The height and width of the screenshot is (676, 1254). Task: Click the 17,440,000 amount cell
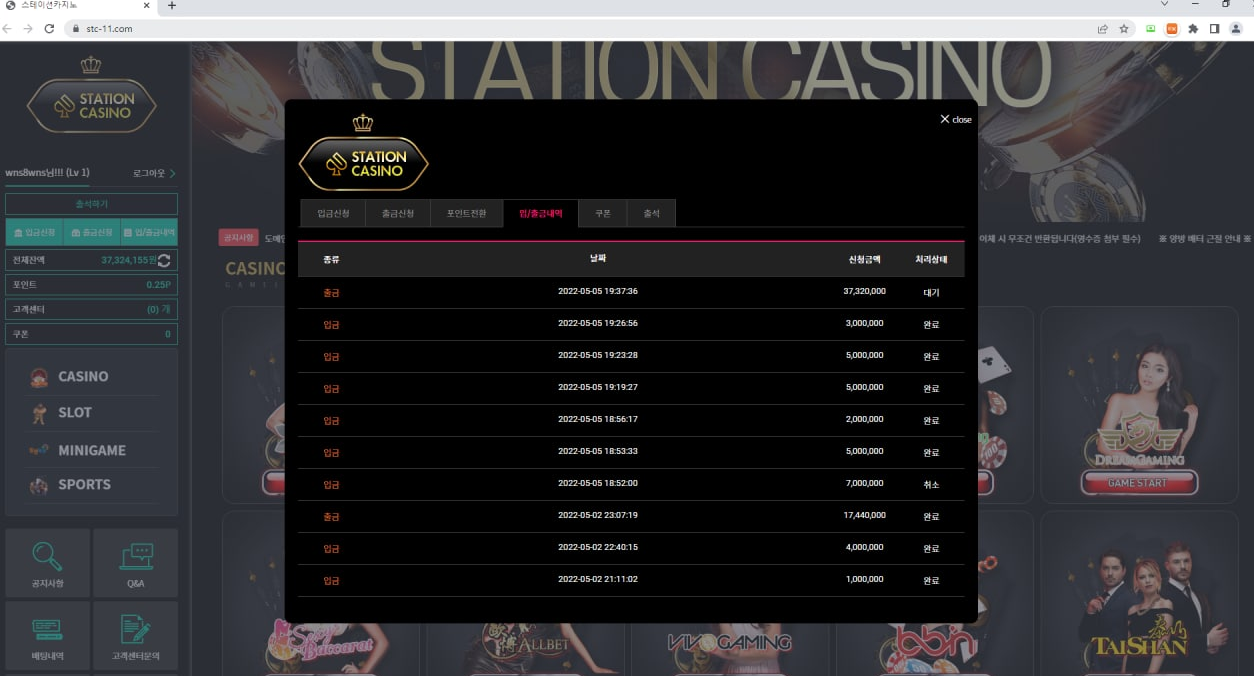coord(863,516)
